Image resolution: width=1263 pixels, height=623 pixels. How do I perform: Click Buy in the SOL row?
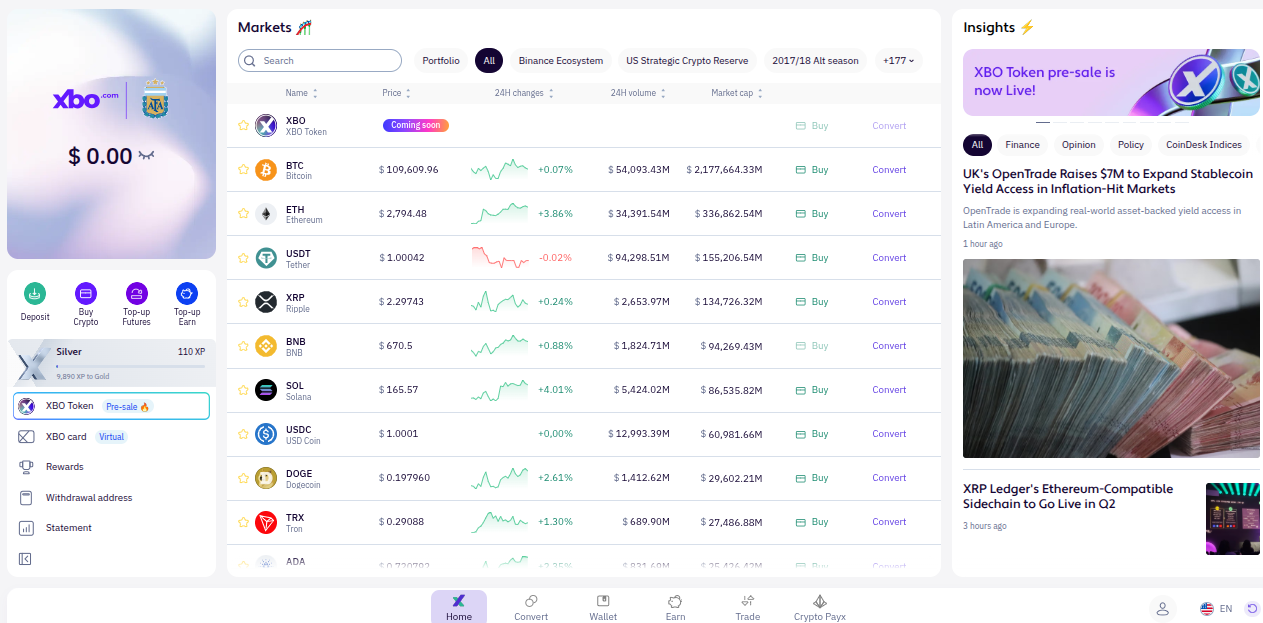[812, 390]
